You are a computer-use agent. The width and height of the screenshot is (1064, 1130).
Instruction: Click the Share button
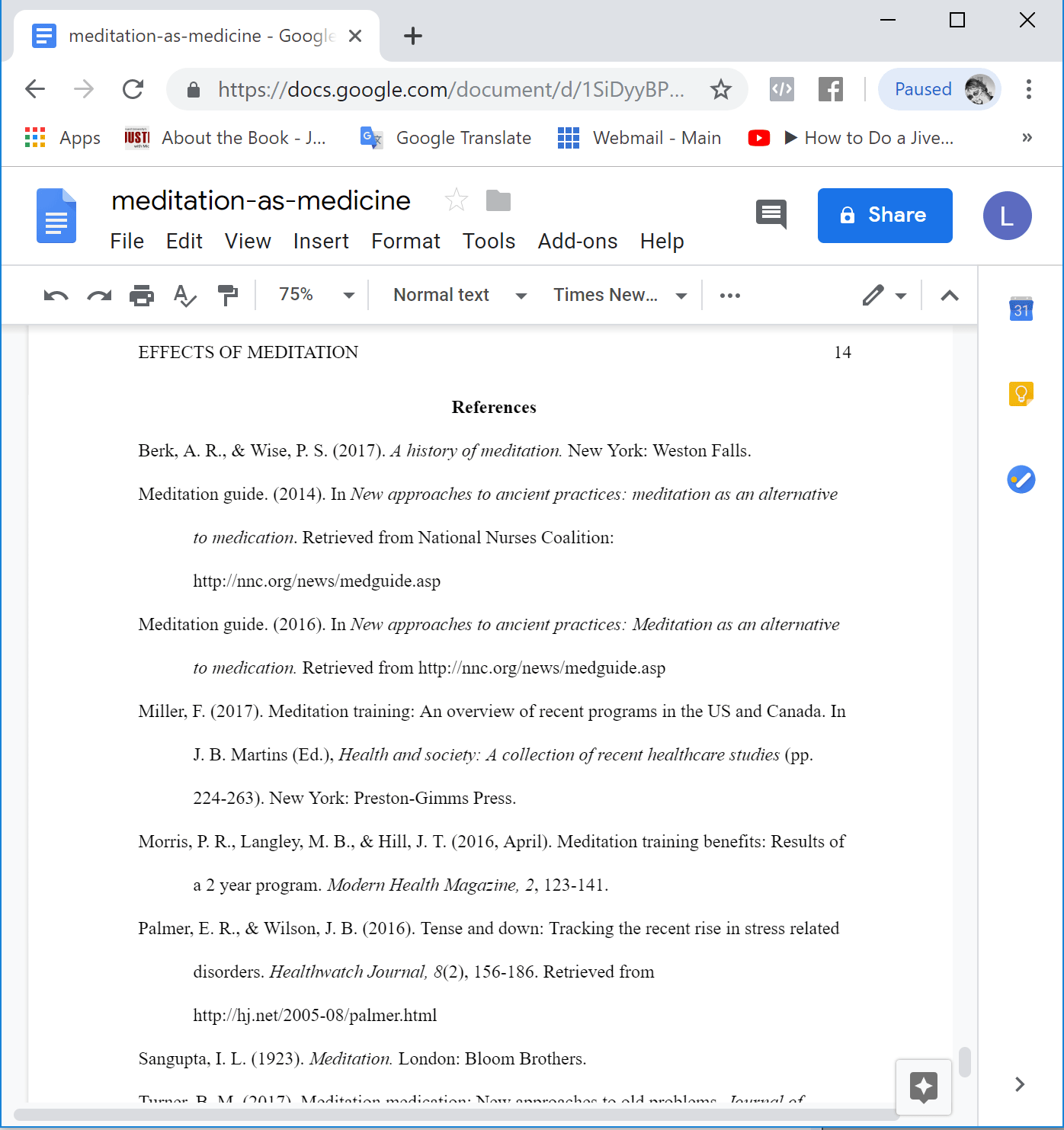pos(884,216)
